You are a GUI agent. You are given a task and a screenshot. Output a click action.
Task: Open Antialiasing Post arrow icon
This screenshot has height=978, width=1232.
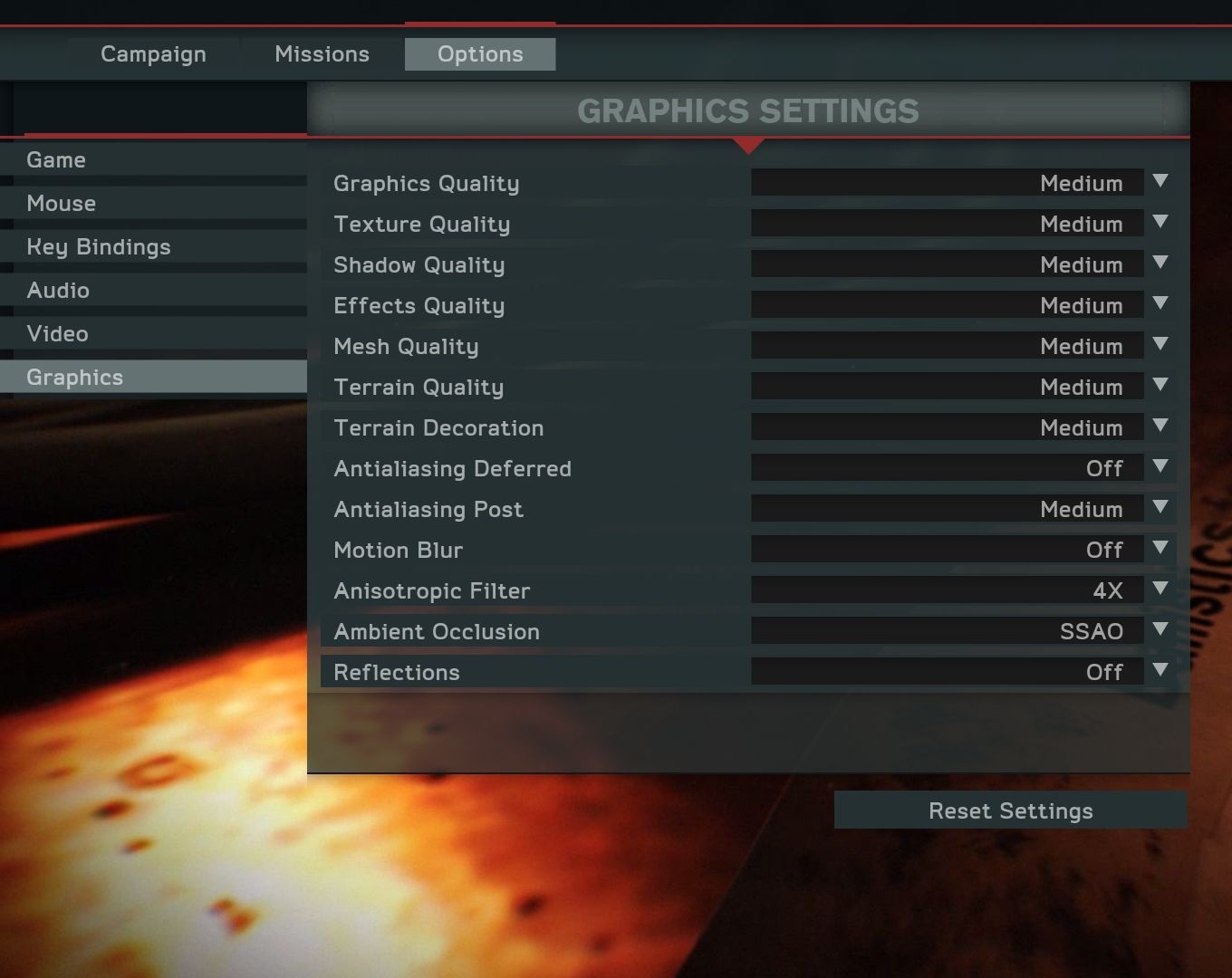pos(1160,507)
